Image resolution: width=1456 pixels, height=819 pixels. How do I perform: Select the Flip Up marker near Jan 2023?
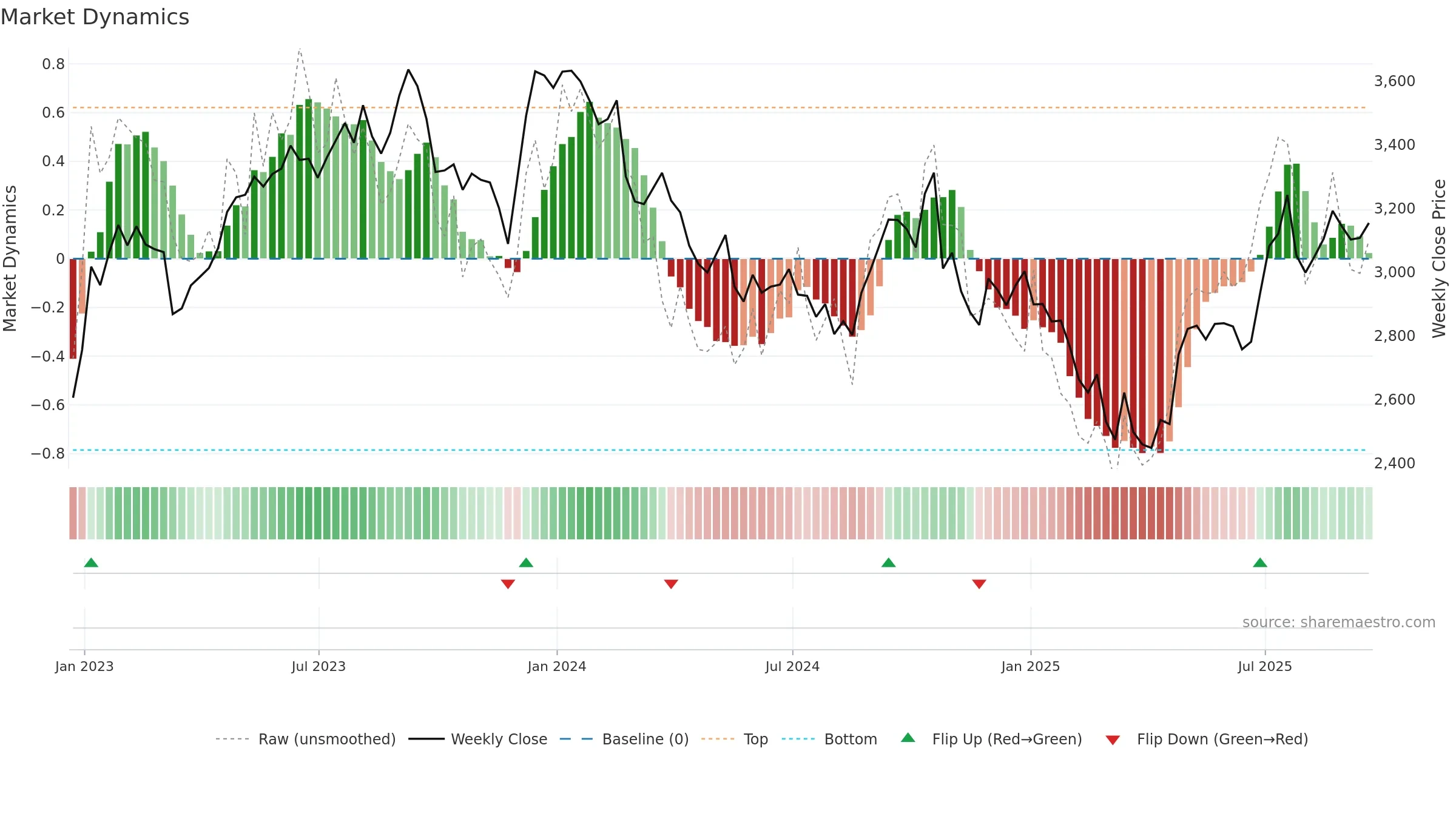(x=91, y=562)
